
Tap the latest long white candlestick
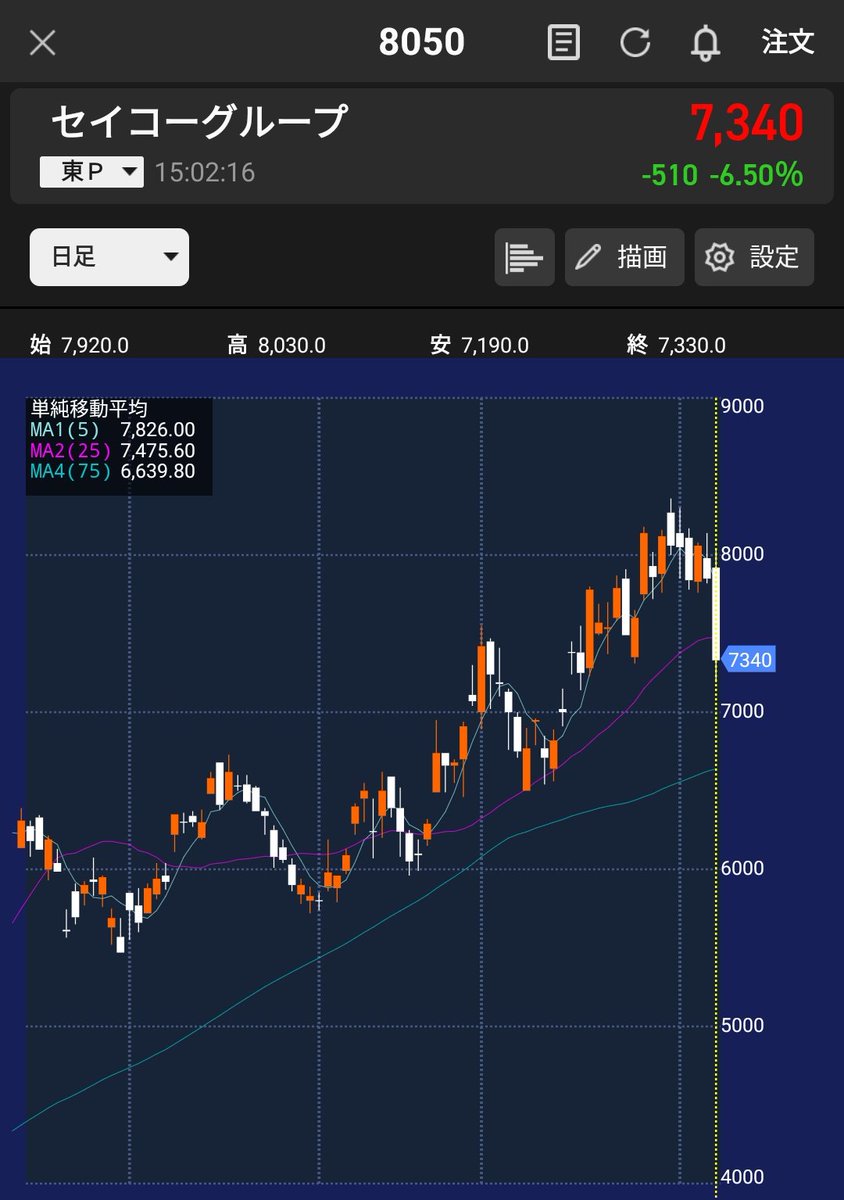[x=716, y=613]
